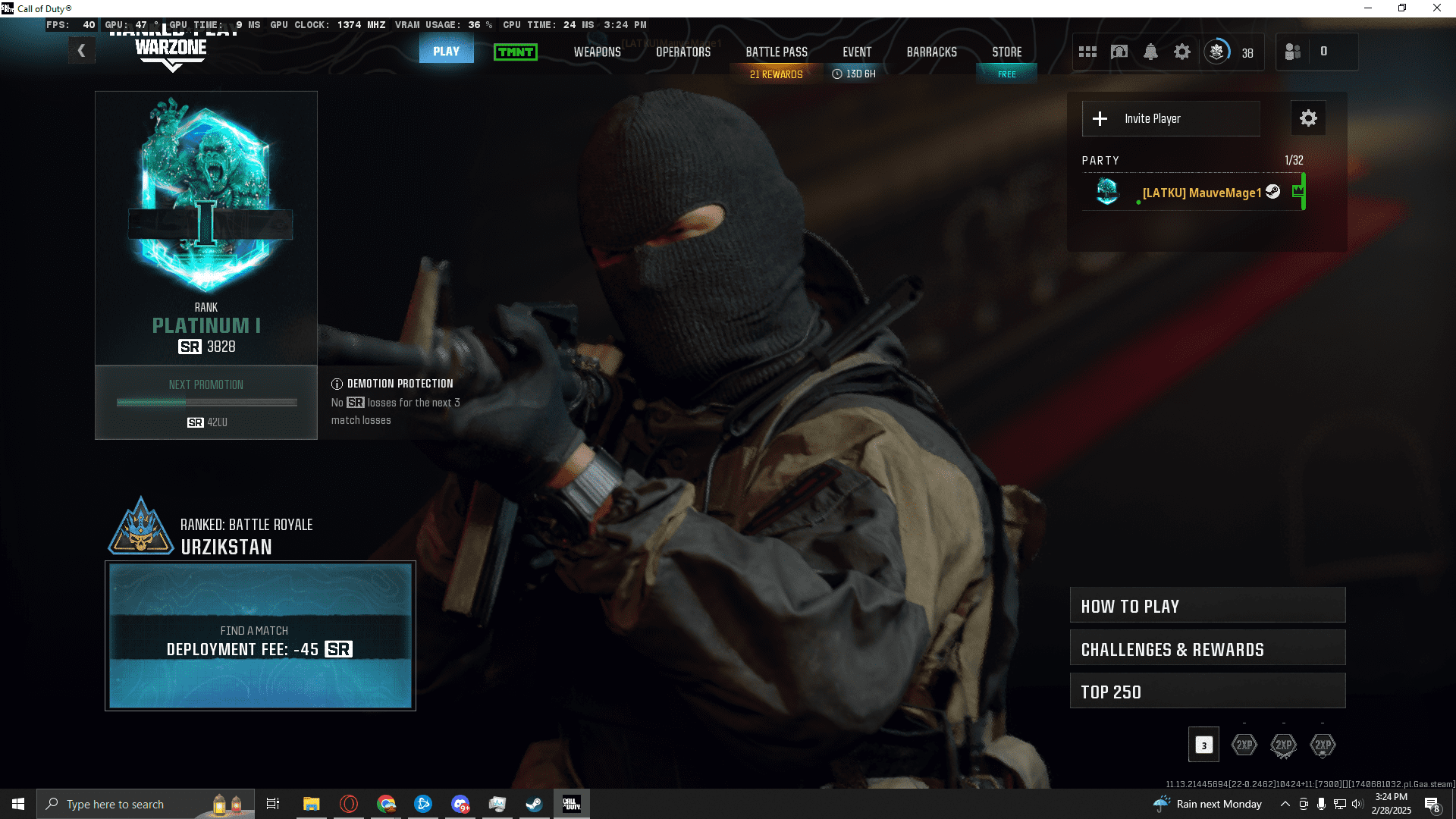1456x819 pixels.
Task: Open How To Play
Action: pos(1207,606)
